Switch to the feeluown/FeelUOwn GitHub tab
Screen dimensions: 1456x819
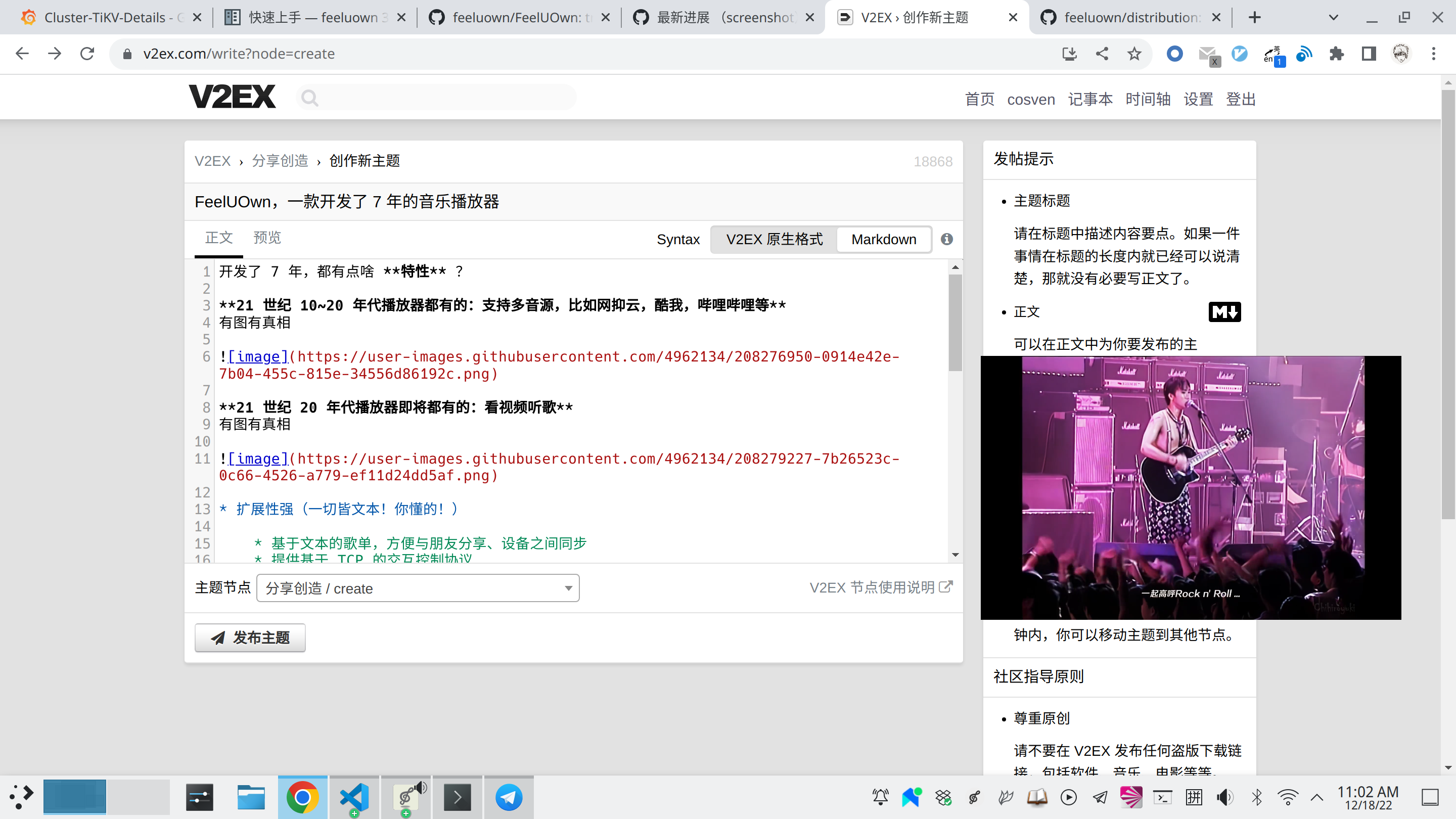(519, 18)
